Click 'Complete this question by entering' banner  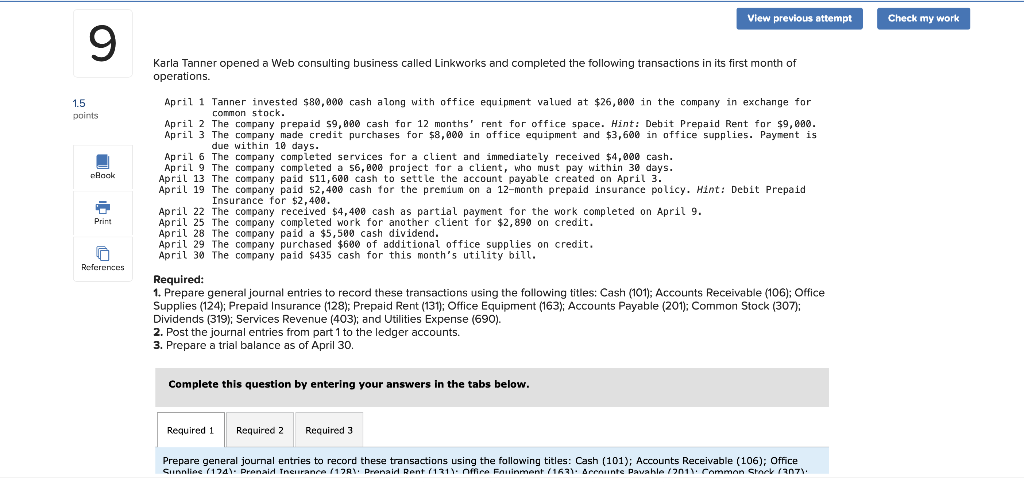pos(492,387)
